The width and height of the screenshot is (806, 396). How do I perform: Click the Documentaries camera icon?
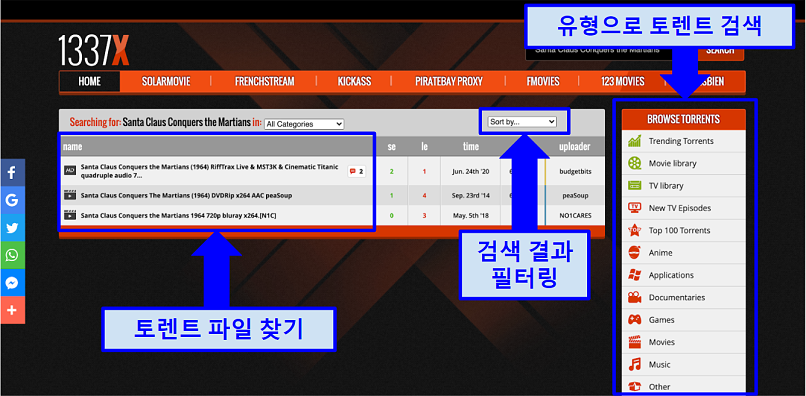634,297
